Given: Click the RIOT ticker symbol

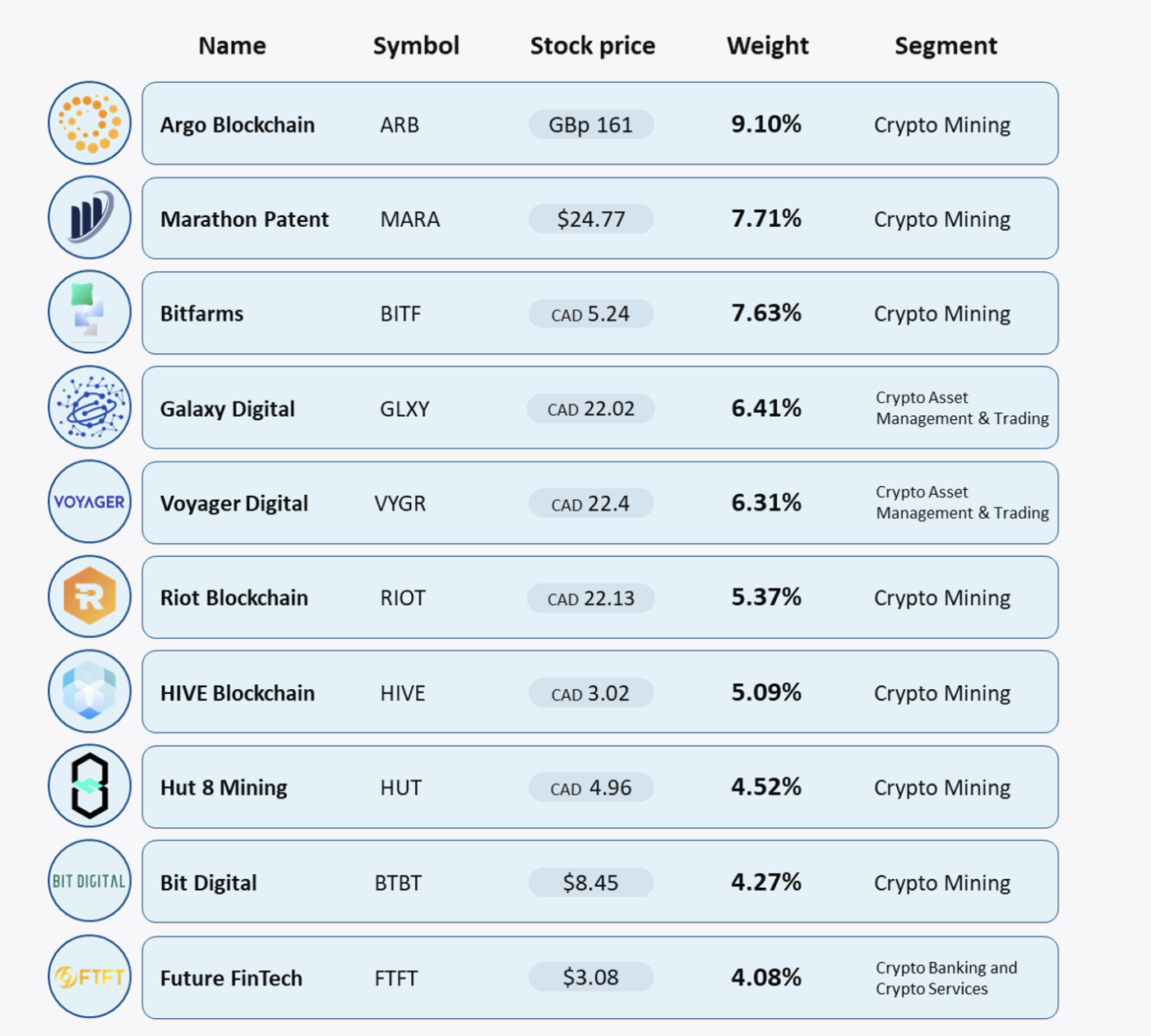Looking at the screenshot, I should click(x=403, y=598).
